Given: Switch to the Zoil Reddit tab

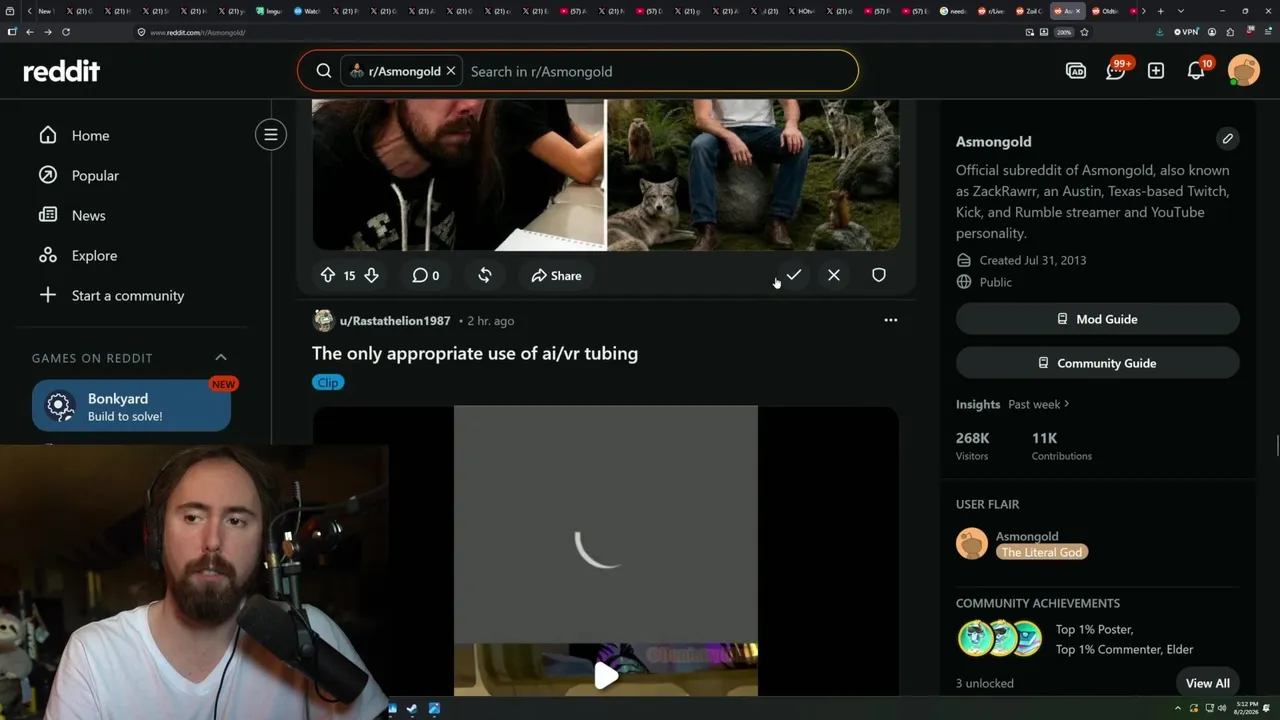Looking at the screenshot, I should pos(1030,11).
